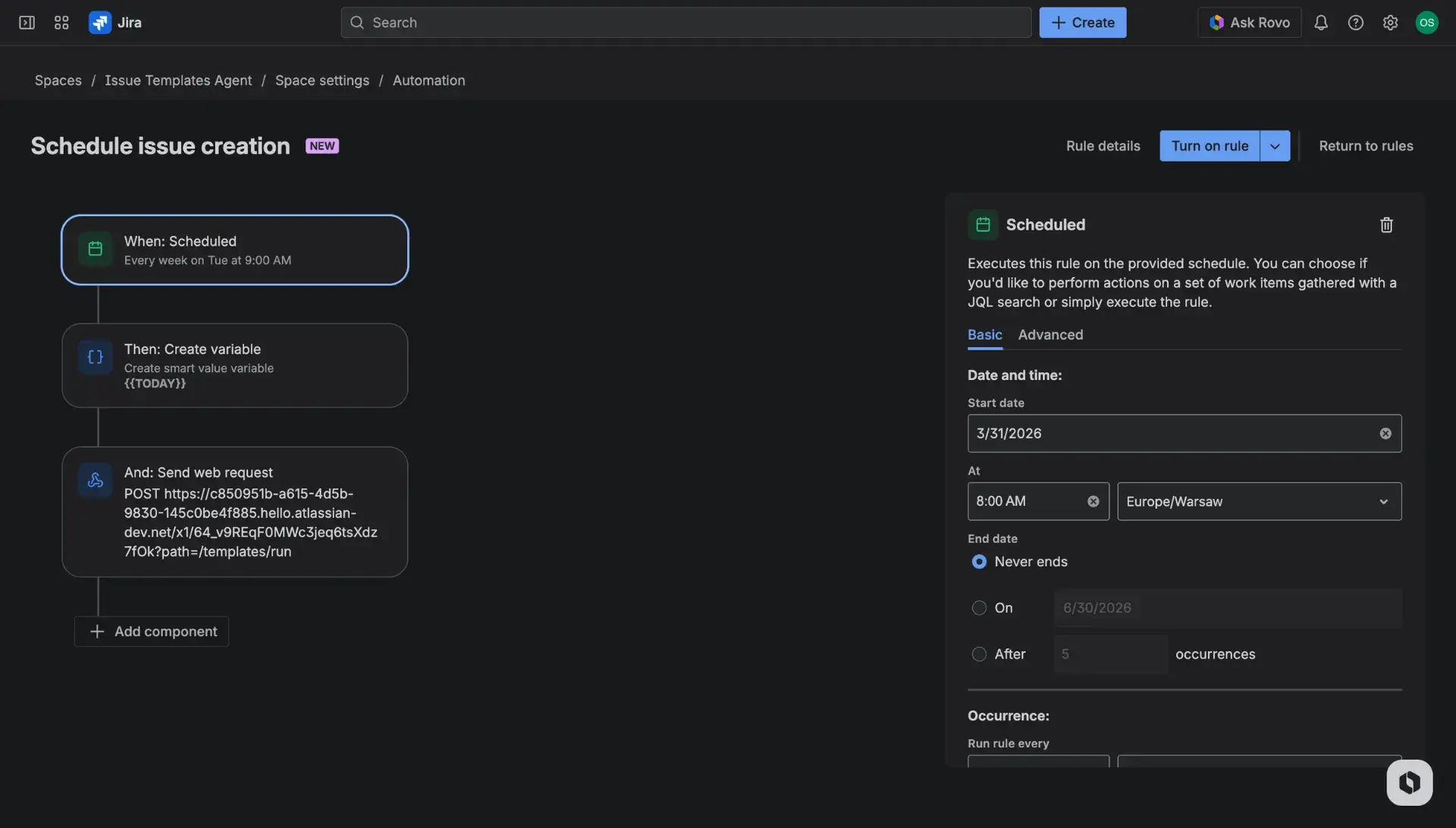
Task: Open the Turn on rule dropdown arrow
Action: point(1275,145)
